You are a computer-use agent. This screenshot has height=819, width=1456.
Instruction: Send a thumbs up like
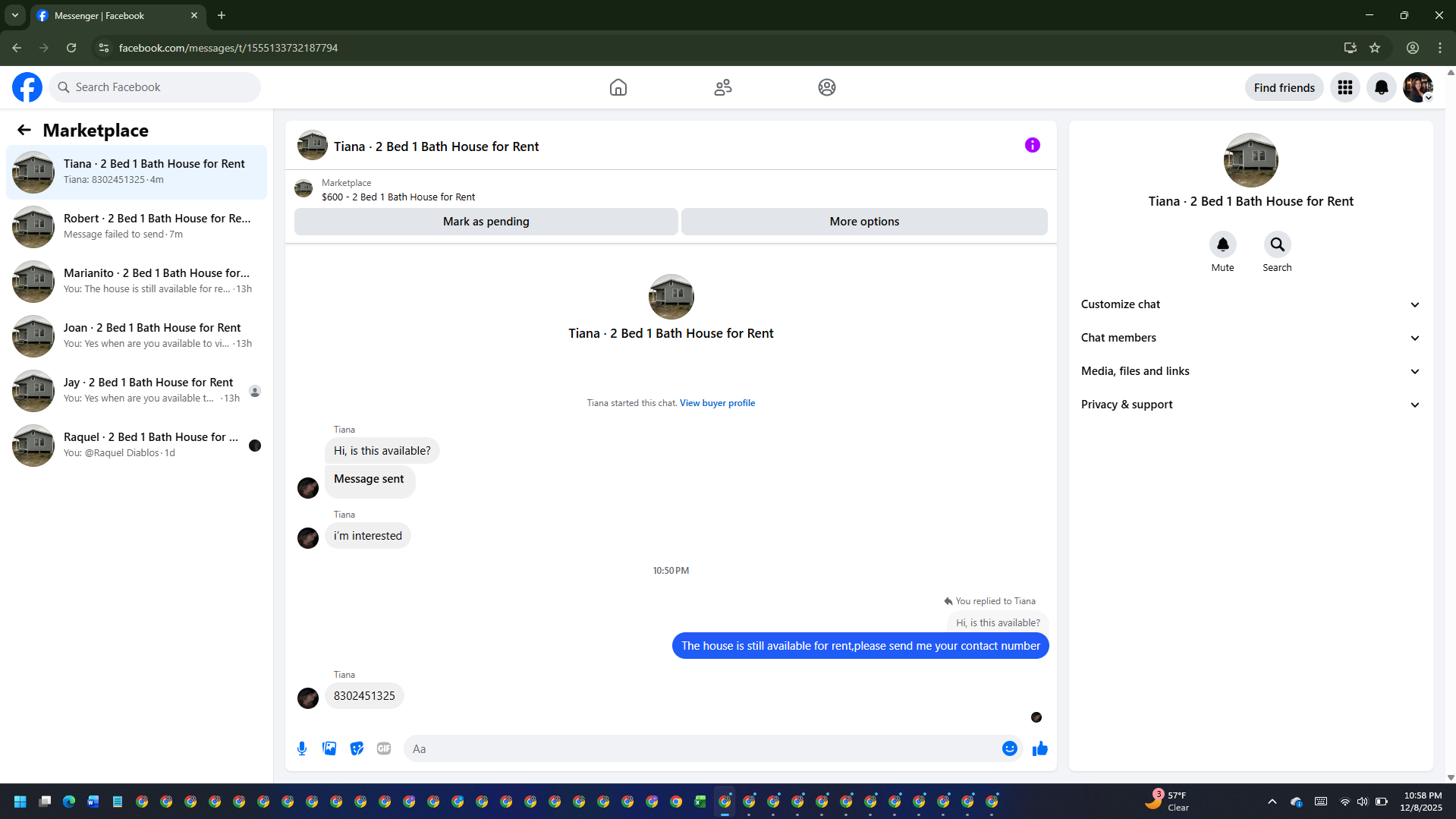1039,748
